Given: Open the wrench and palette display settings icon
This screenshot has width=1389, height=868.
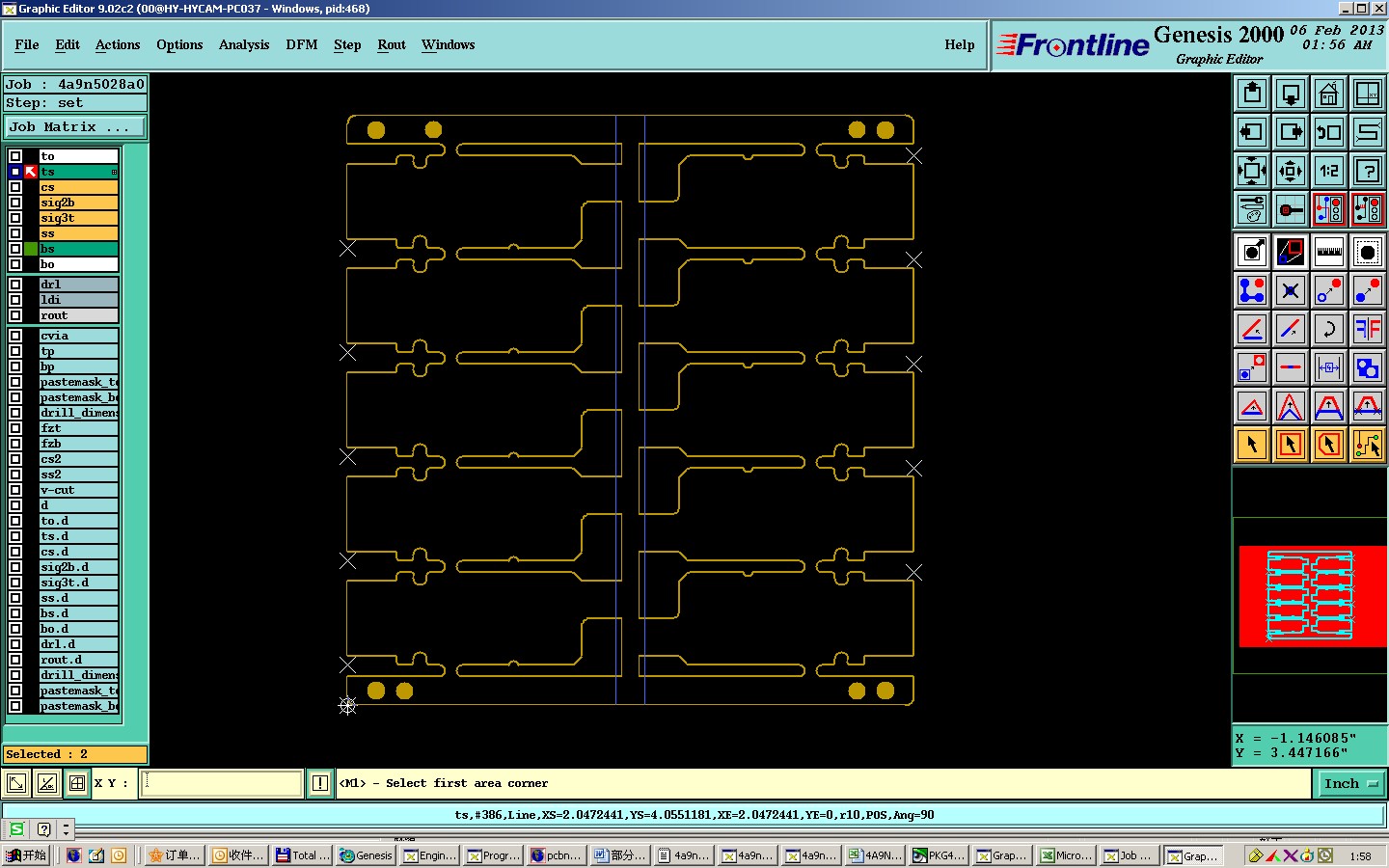Looking at the screenshot, I should click(1252, 209).
